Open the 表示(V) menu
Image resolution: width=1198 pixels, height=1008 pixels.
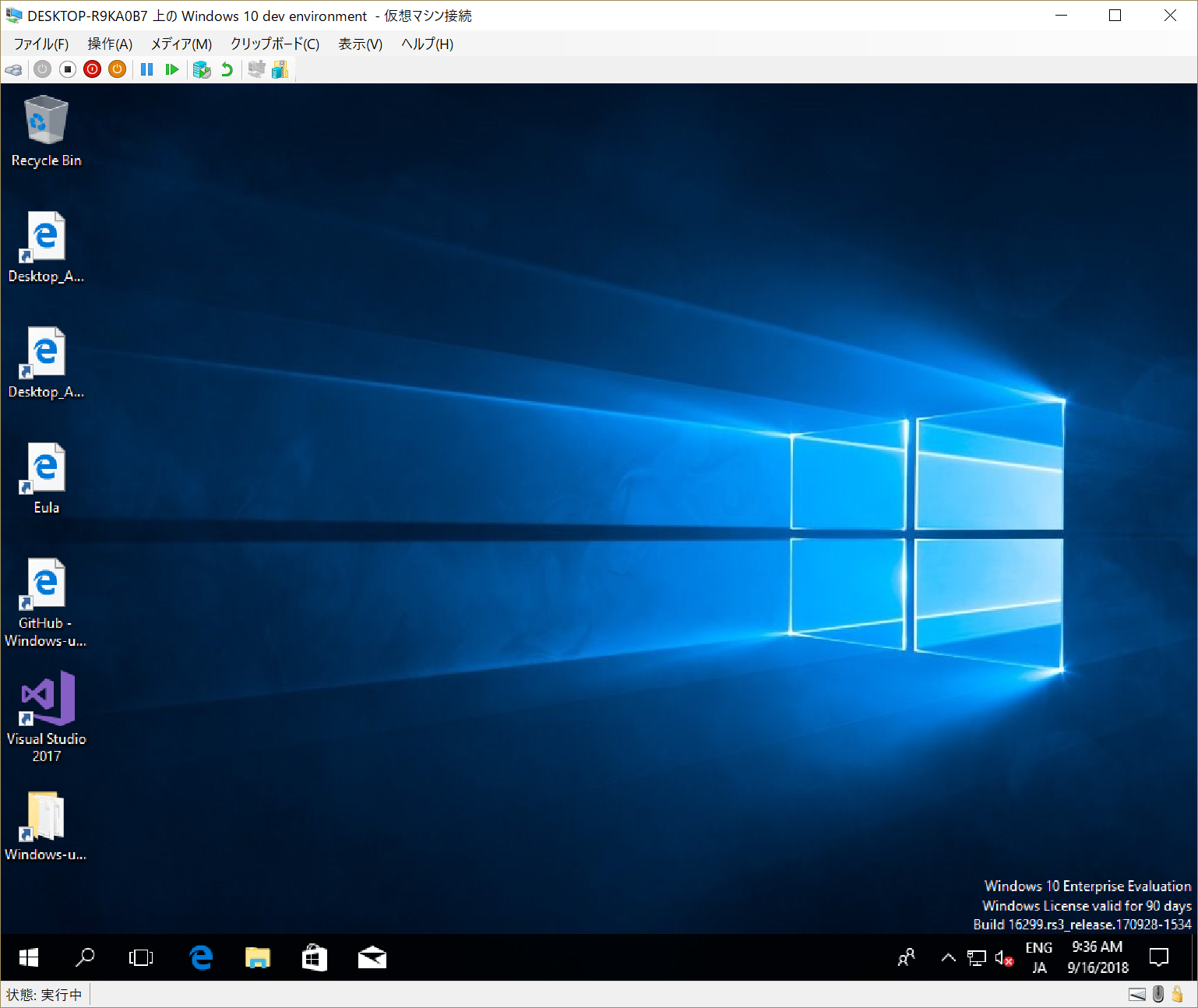click(359, 44)
